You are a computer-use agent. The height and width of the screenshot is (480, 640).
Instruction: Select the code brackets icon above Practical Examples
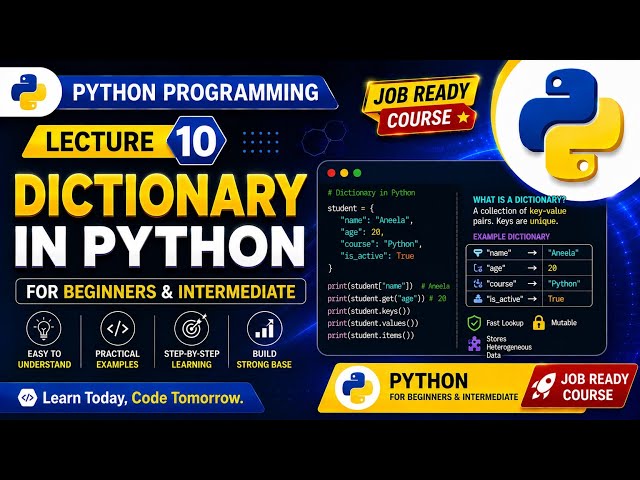[x=118, y=329]
